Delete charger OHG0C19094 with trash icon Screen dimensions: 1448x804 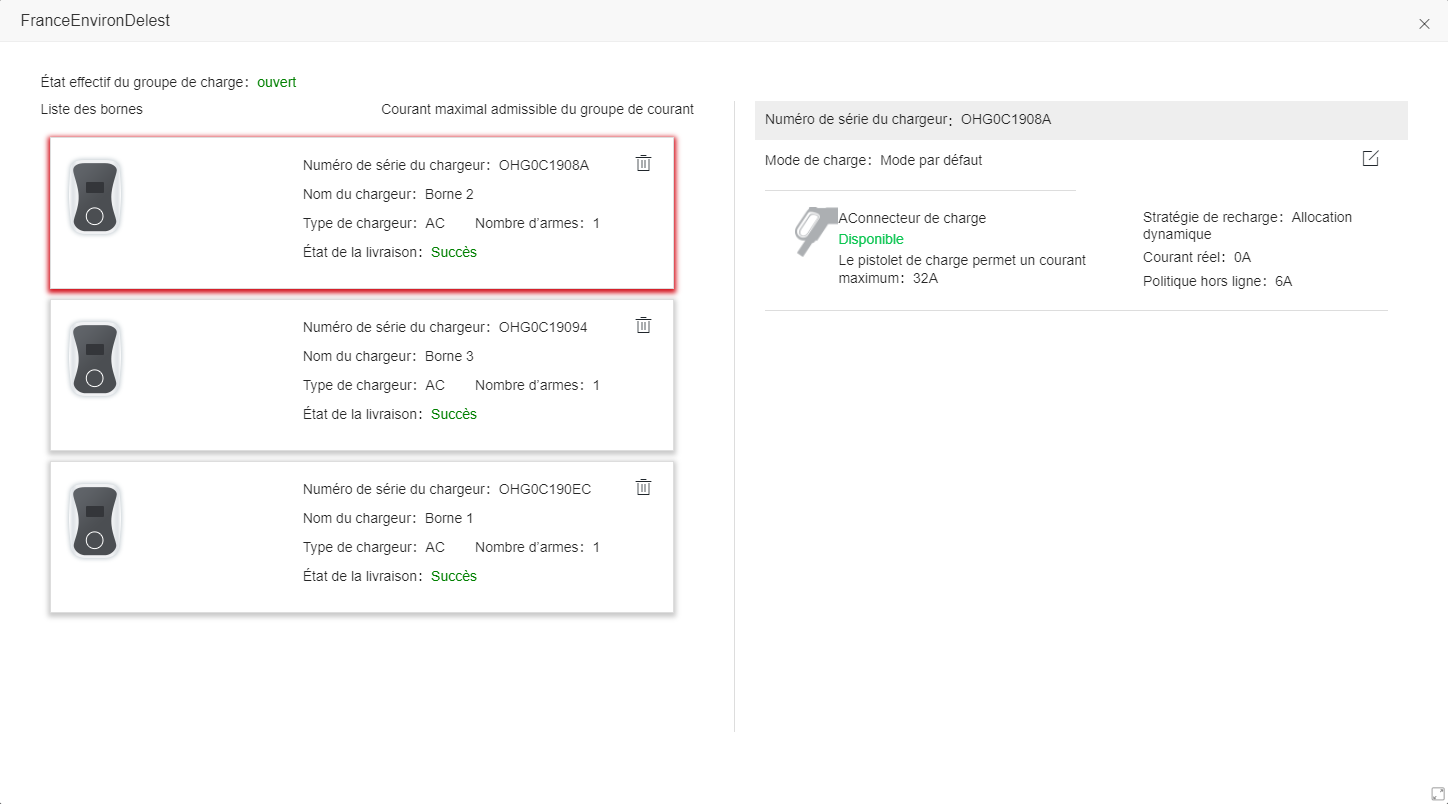coord(643,325)
